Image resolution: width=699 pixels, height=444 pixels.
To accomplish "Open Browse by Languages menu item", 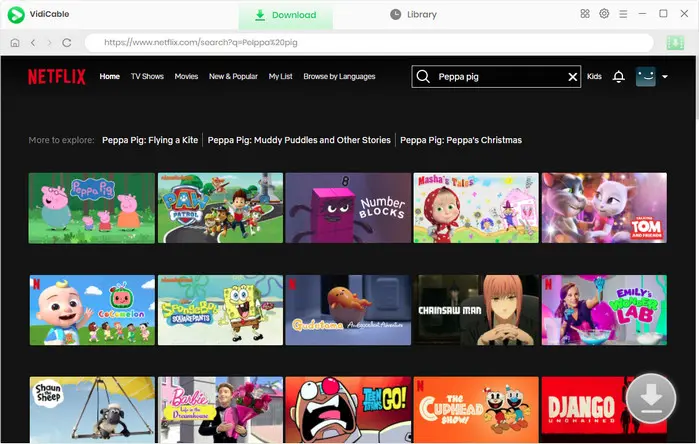I will (x=339, y=77).
